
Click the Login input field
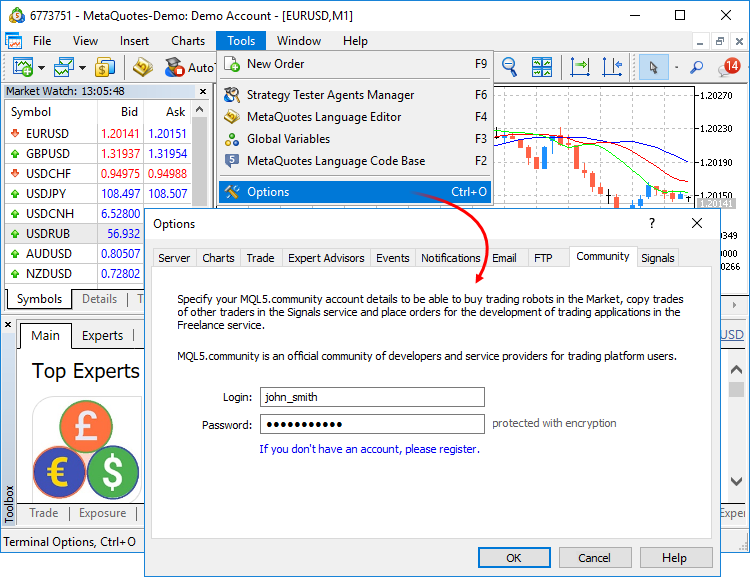(372, 397)
